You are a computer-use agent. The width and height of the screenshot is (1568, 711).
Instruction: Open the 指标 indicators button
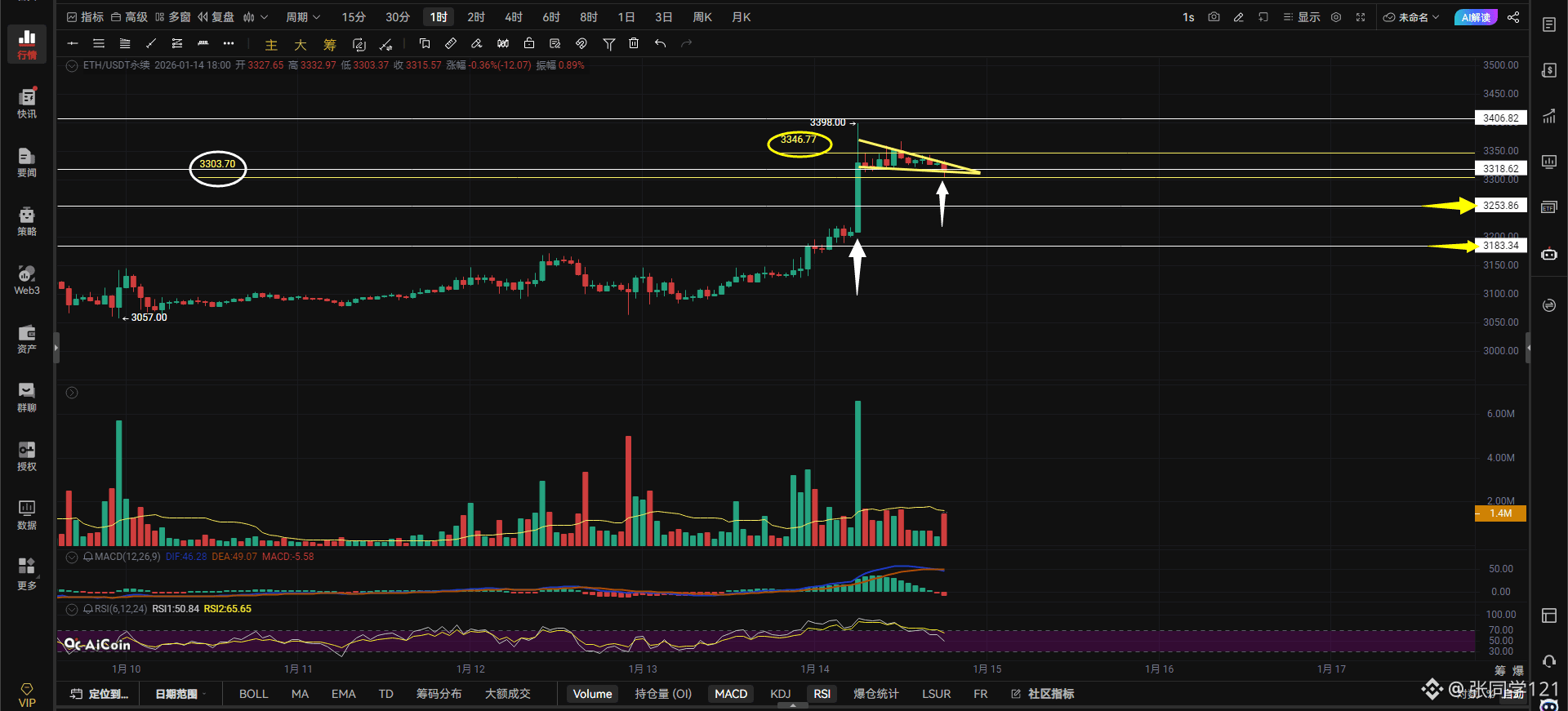(x=85, y=17)
